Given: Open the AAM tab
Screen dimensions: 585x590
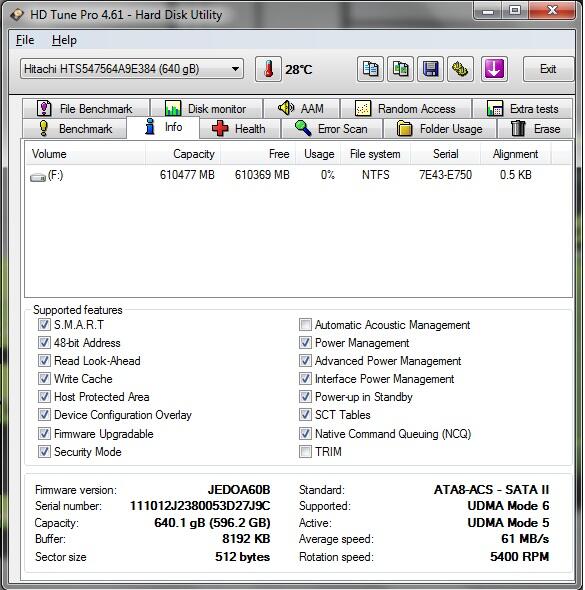Looking at the screenshot, I should tap(301, 108).
